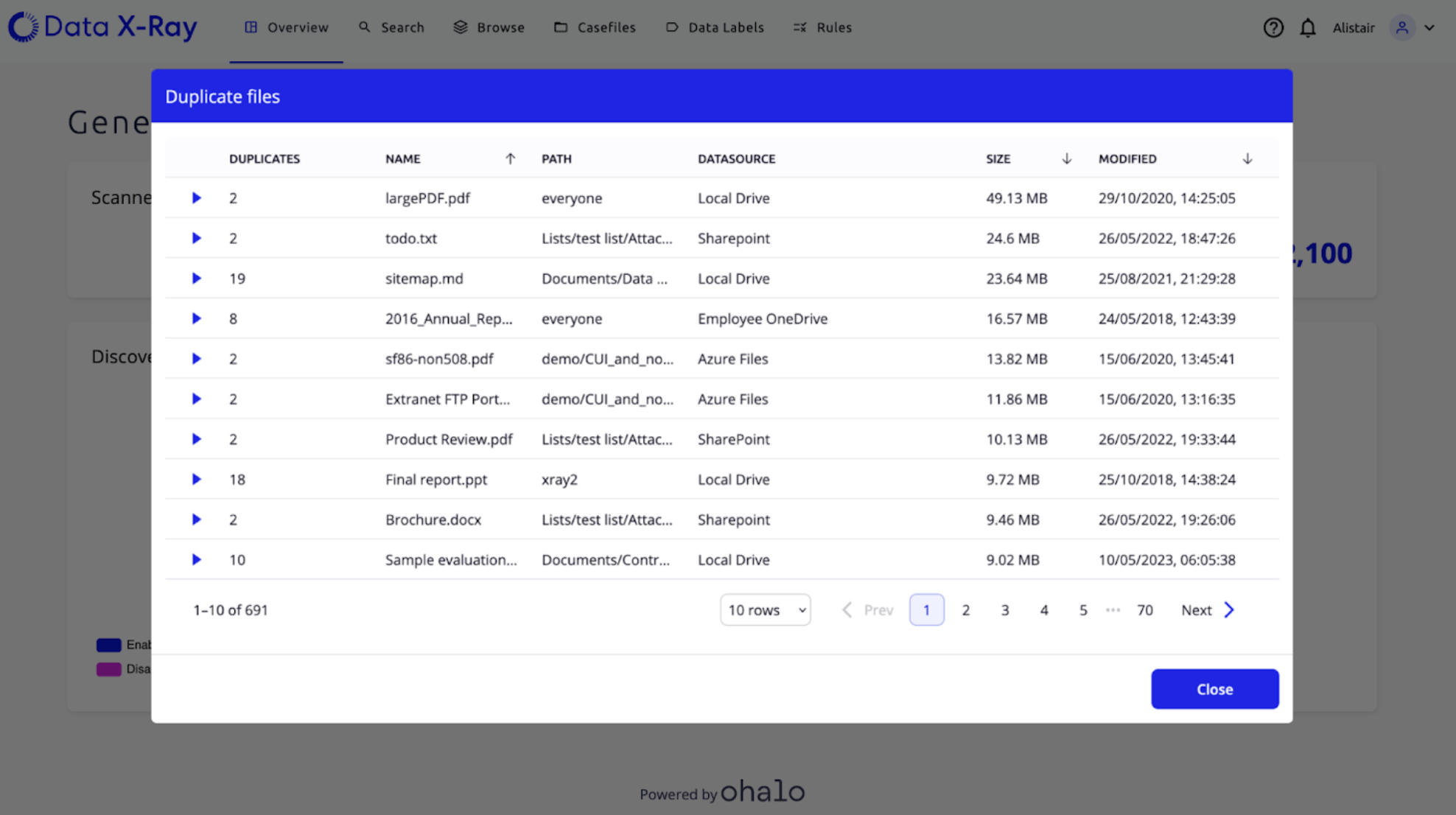The height and width of the screenshot is (815, 1456).
Task: Jump to page 3
Action: (1004, 610)
